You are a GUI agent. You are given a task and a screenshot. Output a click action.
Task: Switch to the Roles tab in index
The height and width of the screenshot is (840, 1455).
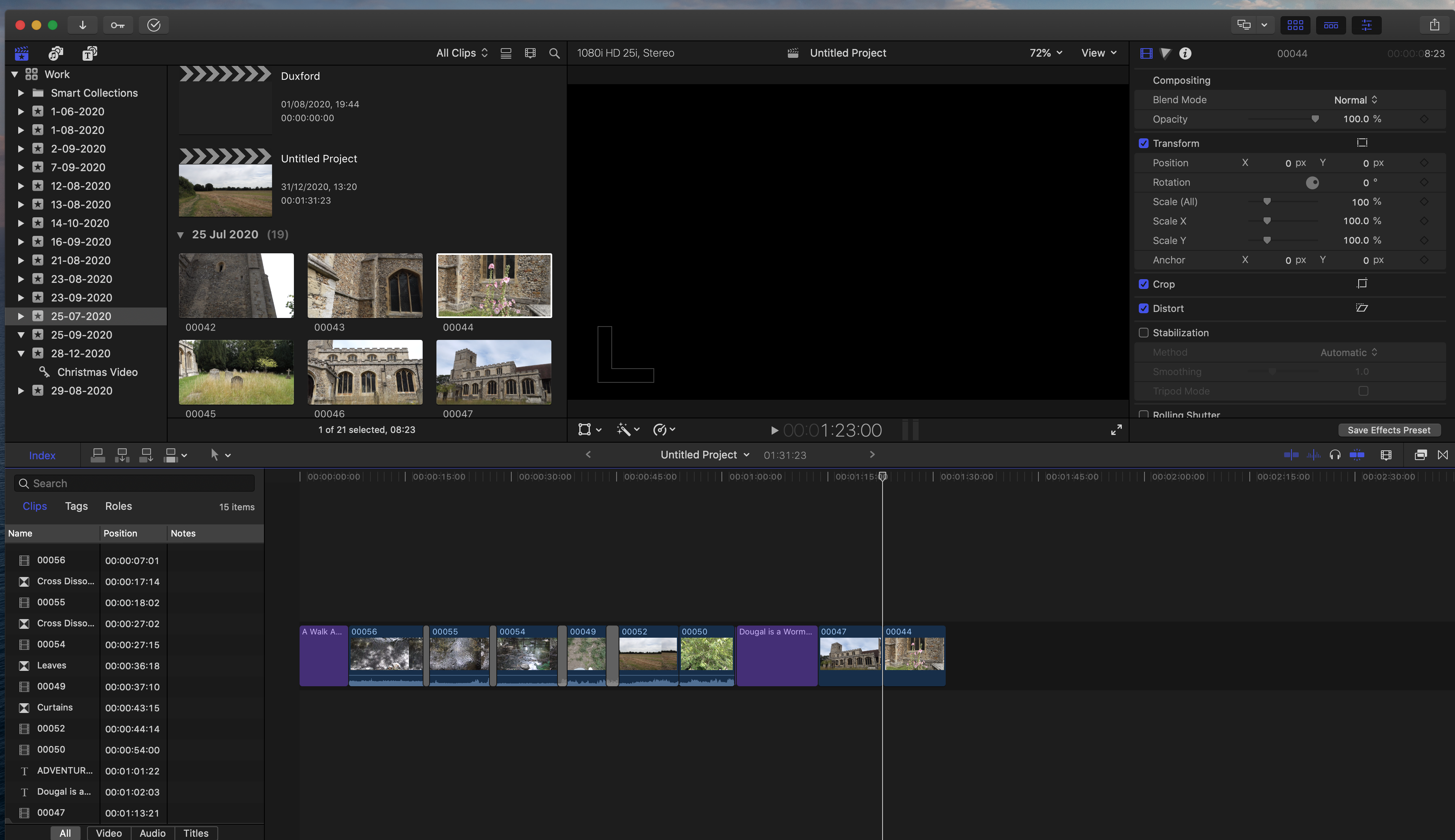click(118, 506)
